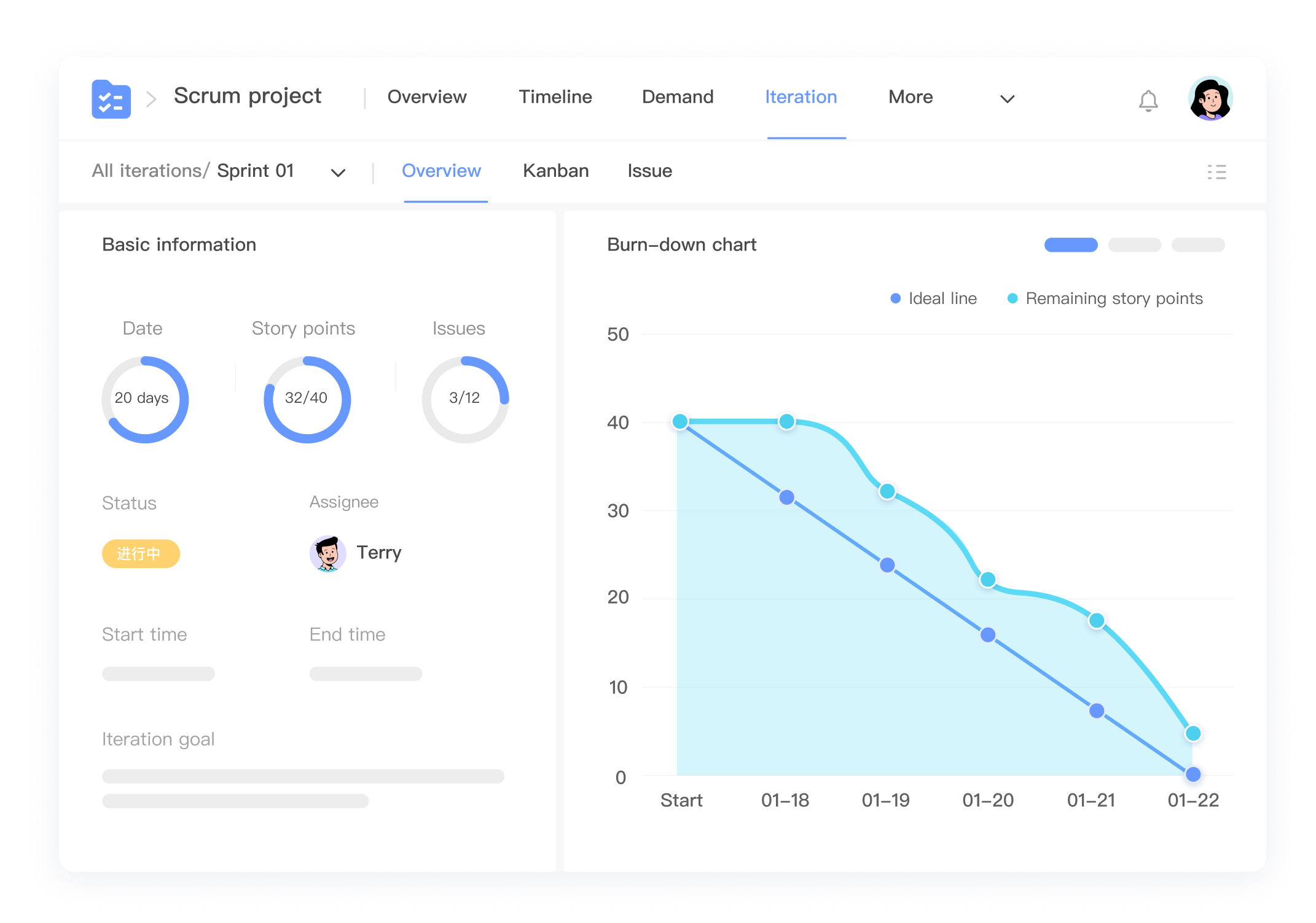This screenshot has width=1316, height=923.
Task: Click the Date 20 days progress ring
Action: (x=145, y=399)
